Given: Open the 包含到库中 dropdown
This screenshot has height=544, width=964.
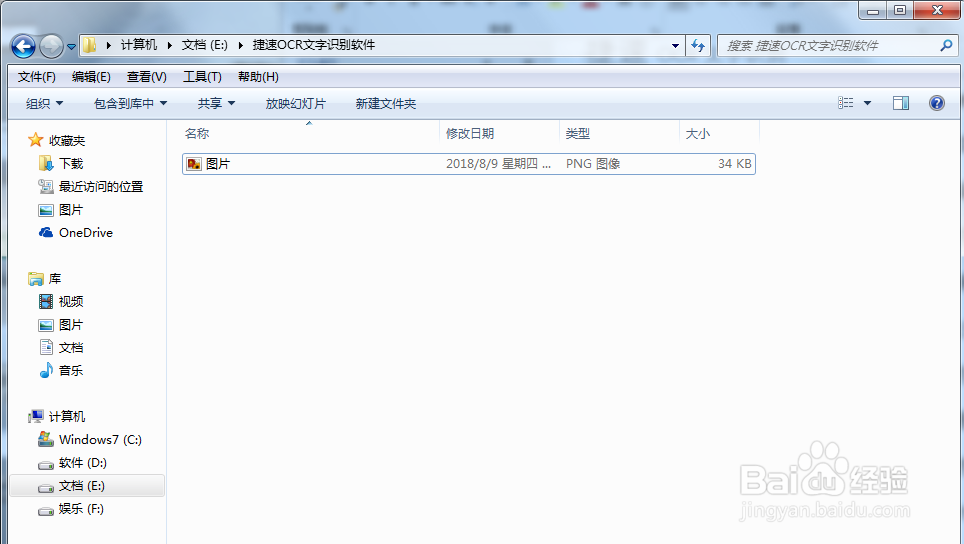Looking at the screenshot, I should click(130, 103).
